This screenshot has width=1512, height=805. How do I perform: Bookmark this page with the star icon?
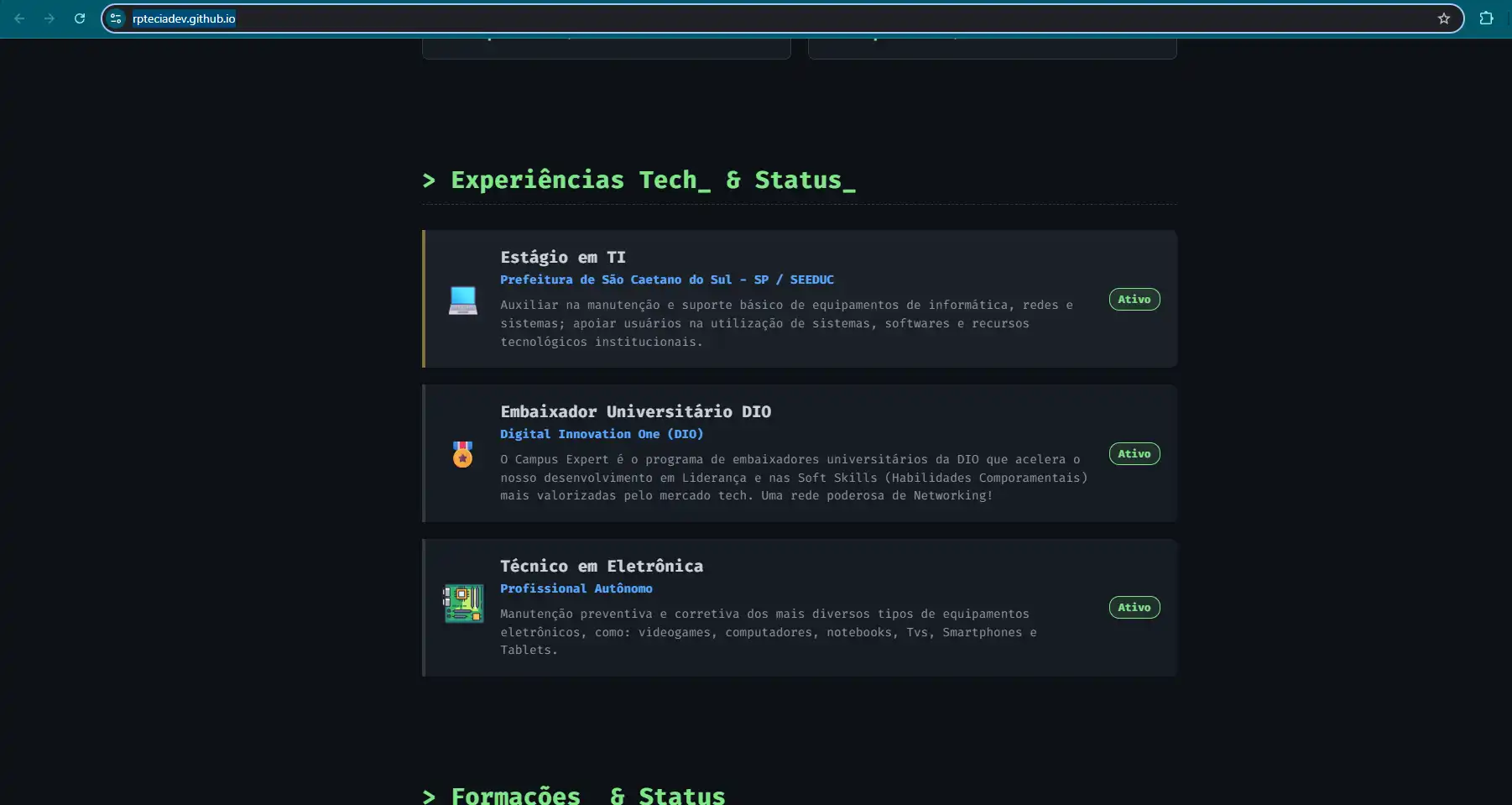(x=1444, y=18)
